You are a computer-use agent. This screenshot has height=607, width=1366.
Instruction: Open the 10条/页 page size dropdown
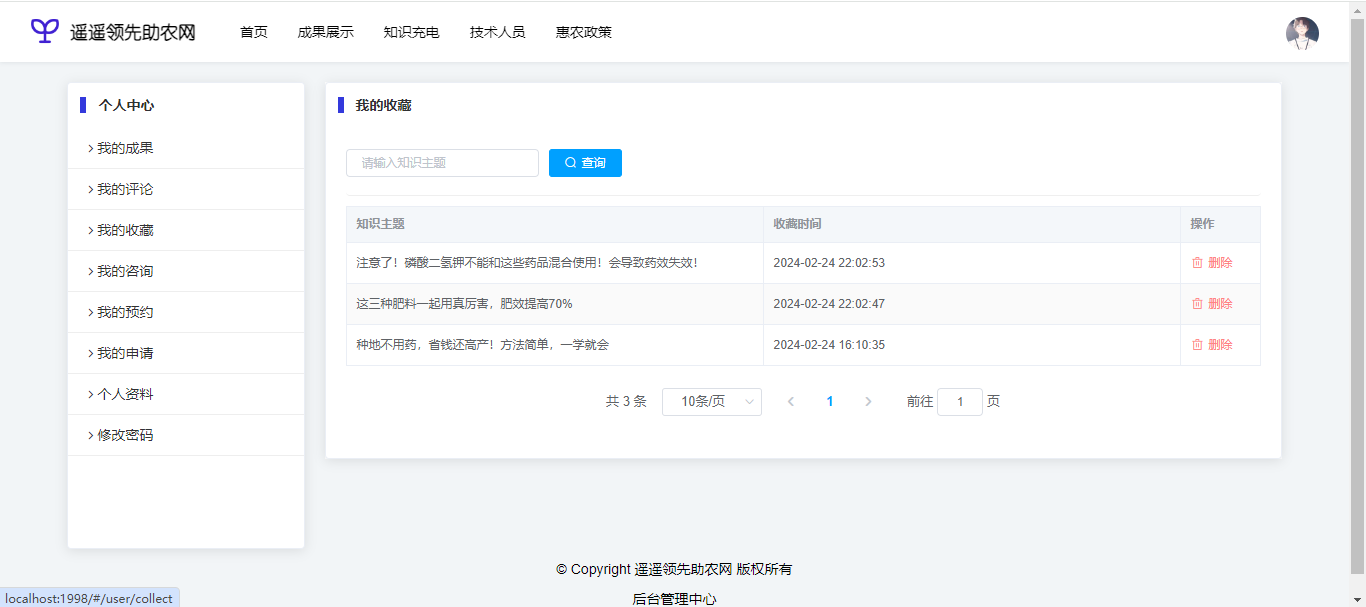(711, 402)
